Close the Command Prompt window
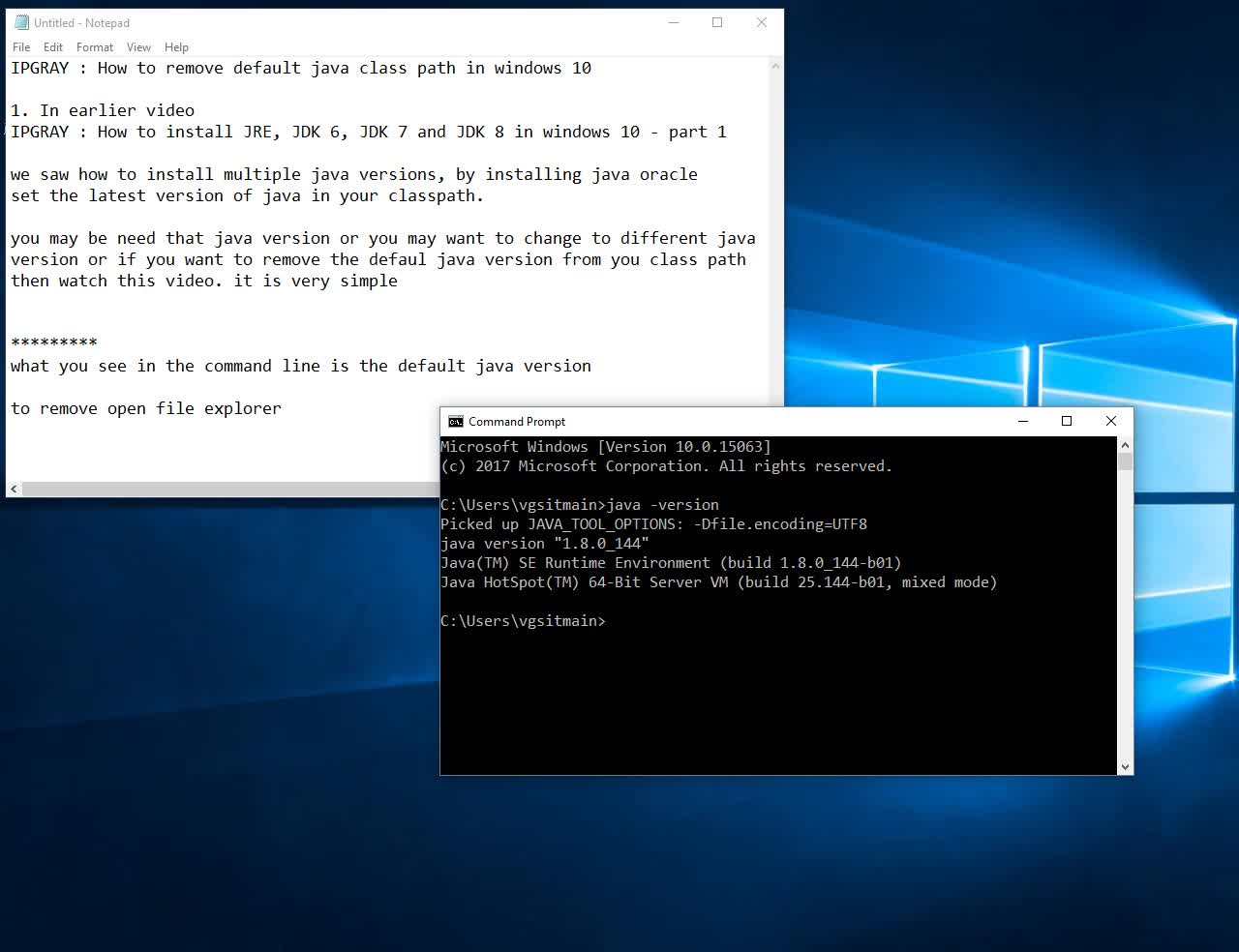Image resolution: width=1239 pixels, height=952 pixels. (x=1111, y=421)
